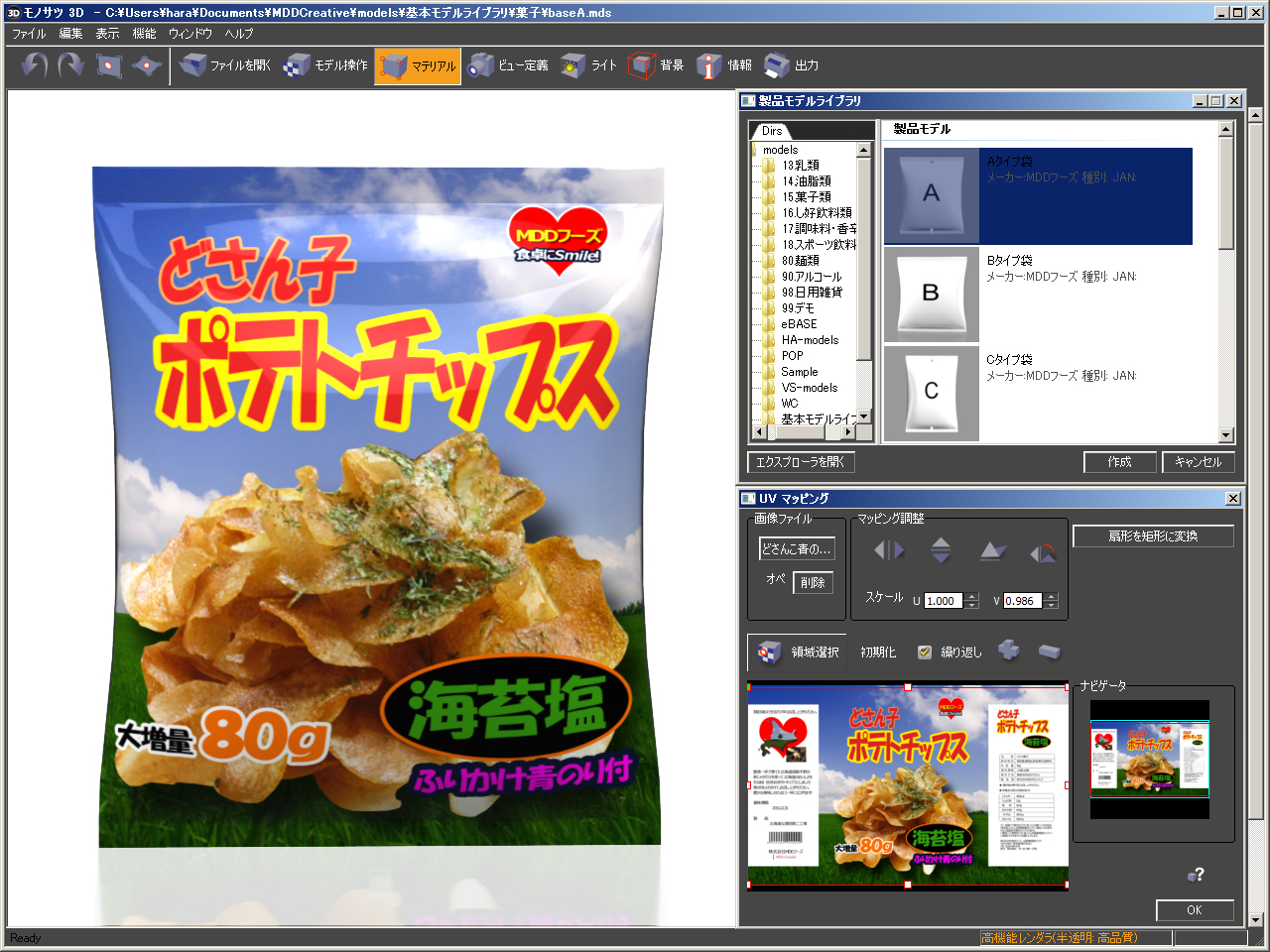Select the 16し好飲料類 folder

[817, 213]
